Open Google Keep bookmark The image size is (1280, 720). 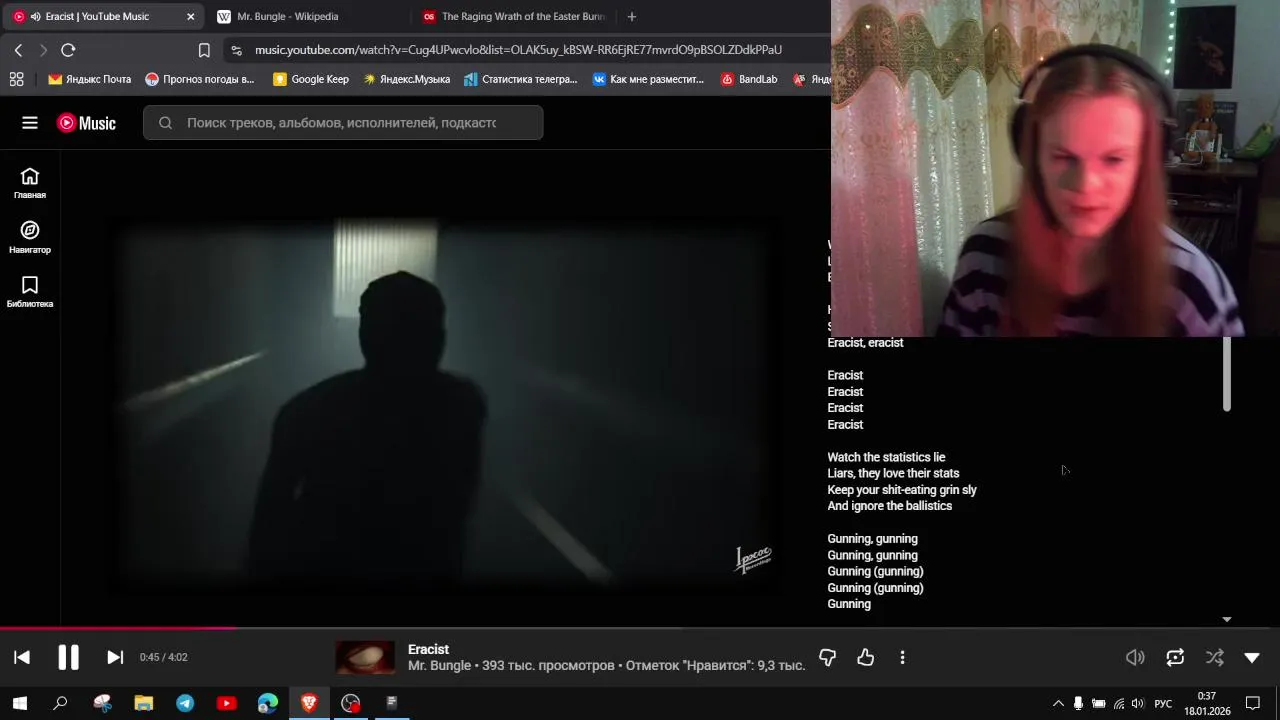pos(311,79)
